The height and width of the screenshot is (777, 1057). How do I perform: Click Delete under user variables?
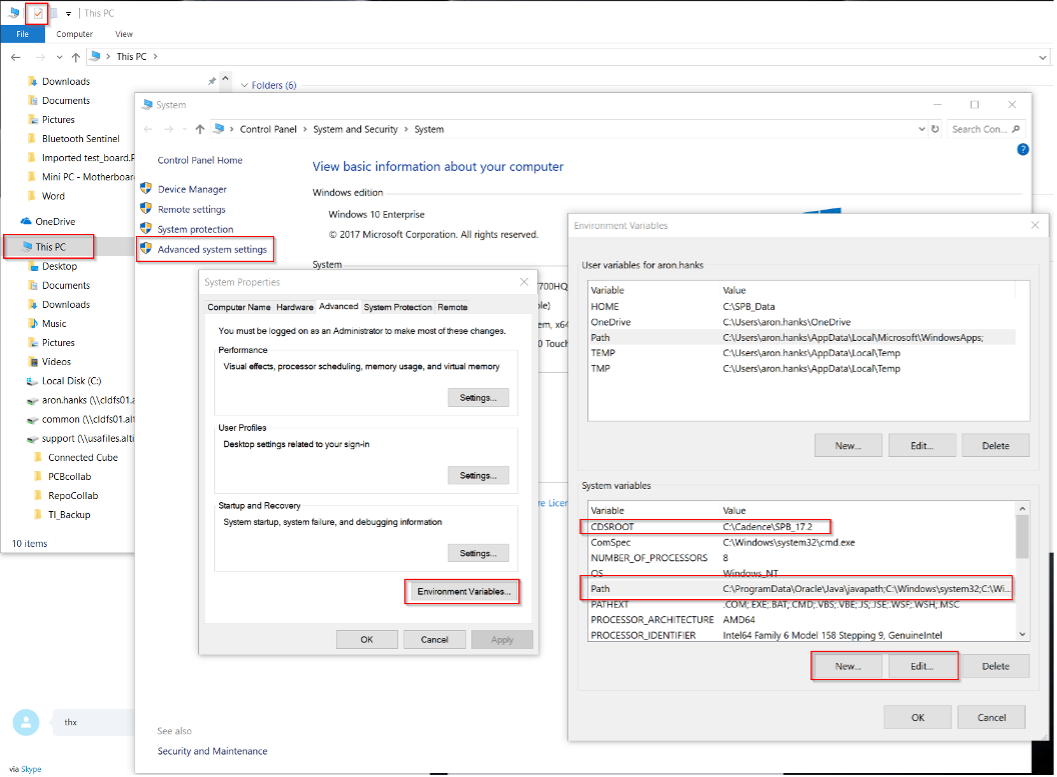click(x=996, y=446)
